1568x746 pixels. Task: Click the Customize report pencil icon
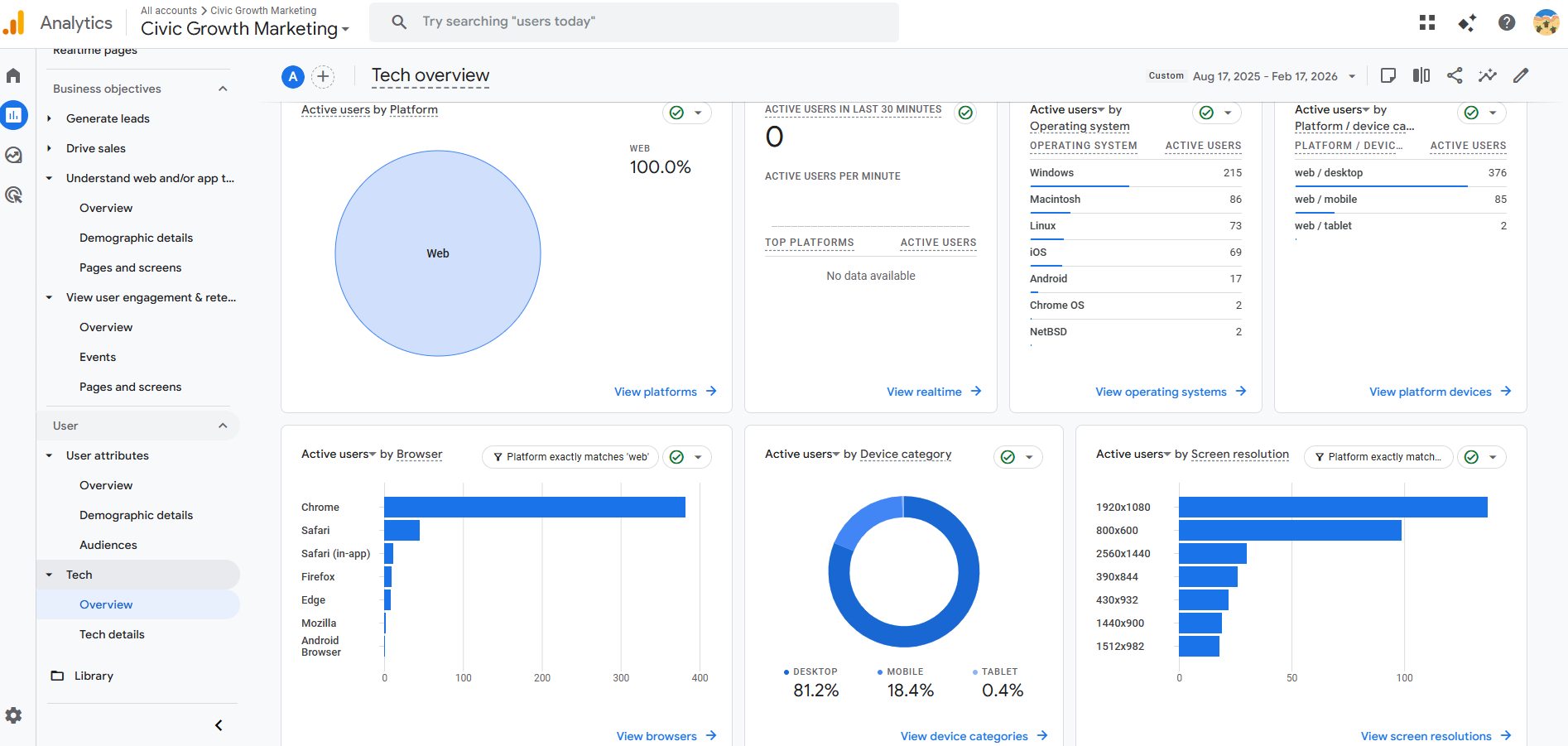coord(1521,75)
